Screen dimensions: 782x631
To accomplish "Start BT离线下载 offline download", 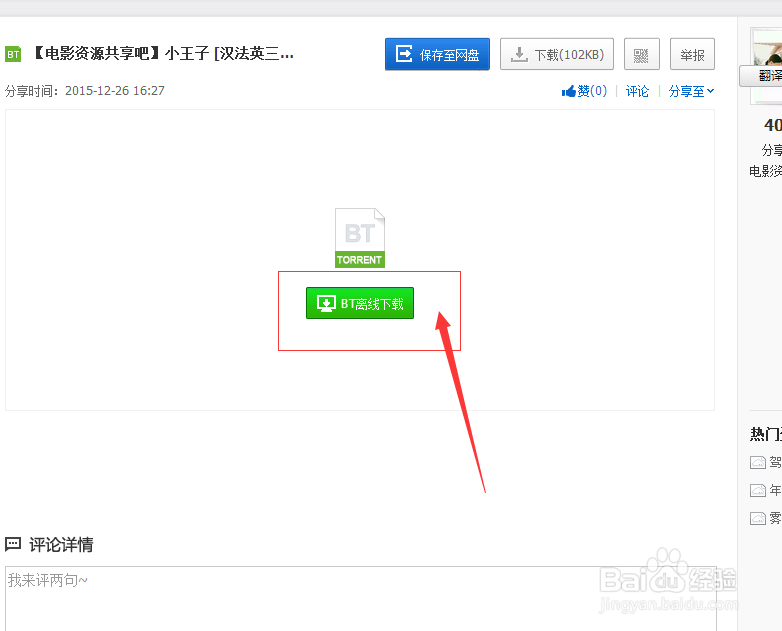I will 360,303.
